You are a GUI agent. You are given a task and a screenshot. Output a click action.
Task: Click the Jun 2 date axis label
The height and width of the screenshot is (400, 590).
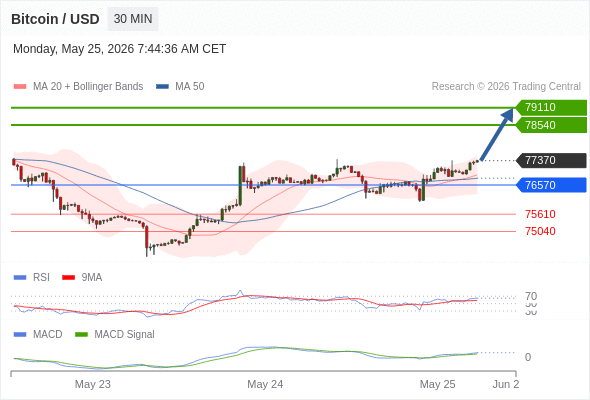[x=506, y=384]
